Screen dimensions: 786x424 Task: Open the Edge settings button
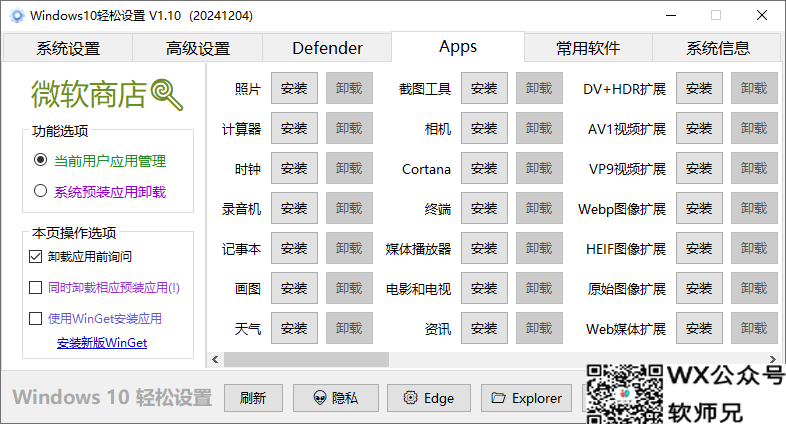point(428,397)
